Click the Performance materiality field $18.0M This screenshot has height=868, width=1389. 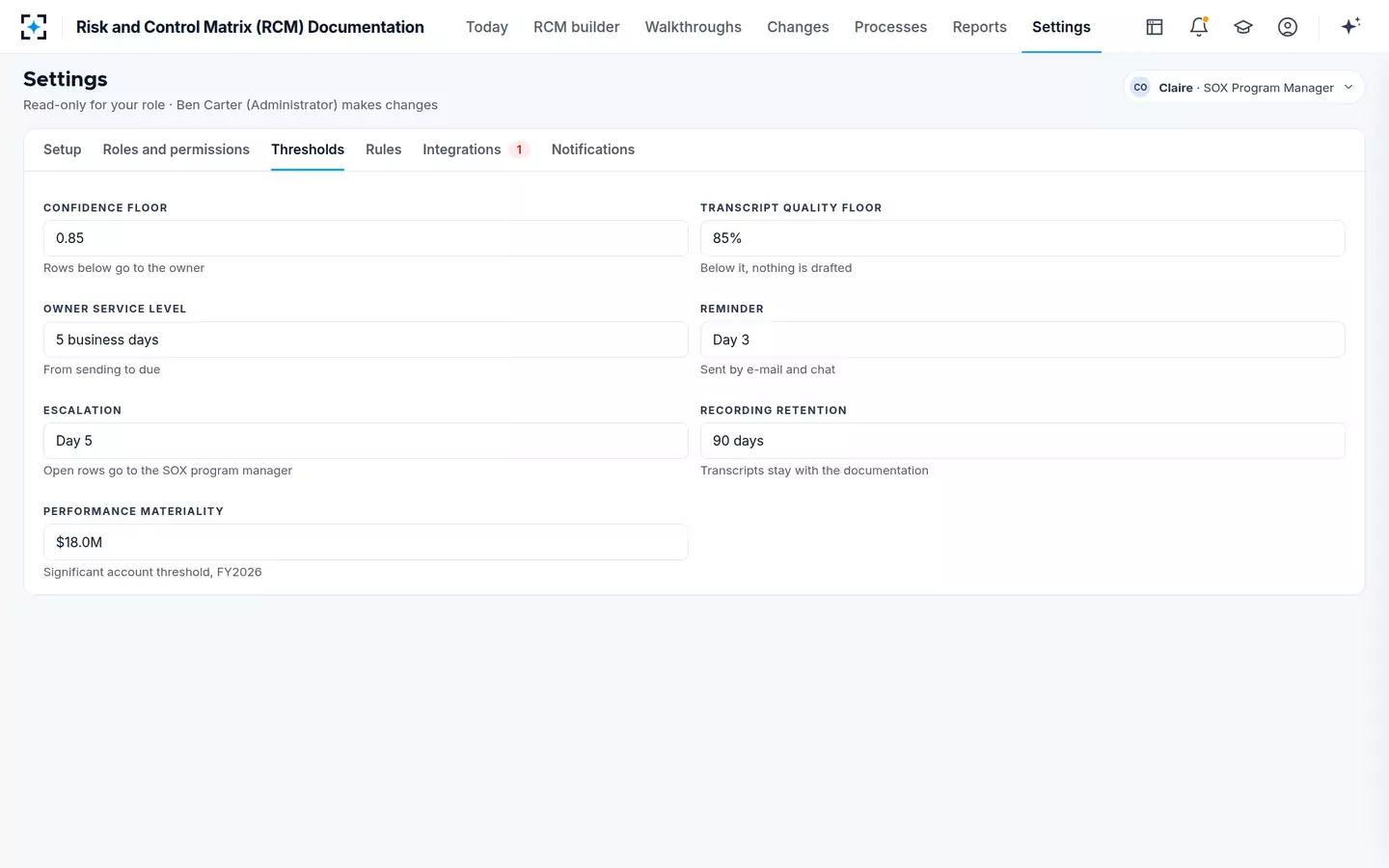point(366,542)
